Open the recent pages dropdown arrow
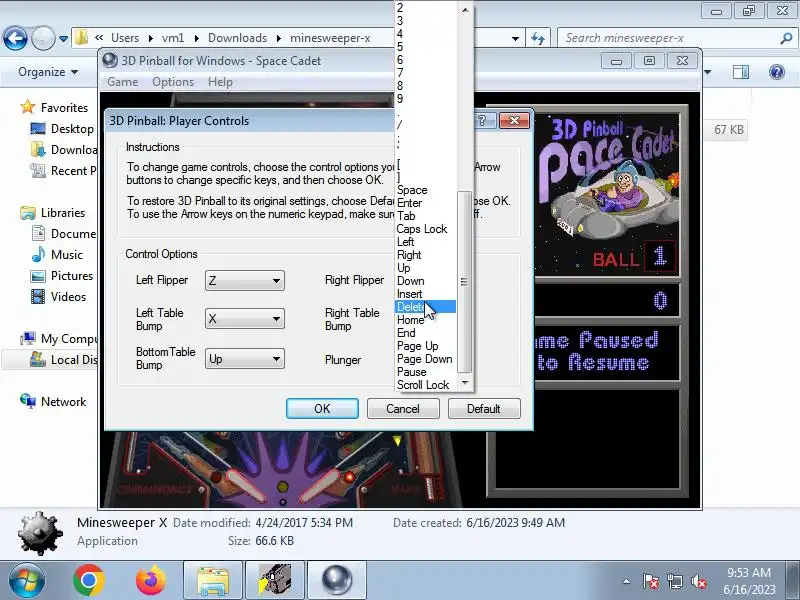800x600 pixels. (x=63, y=38)
